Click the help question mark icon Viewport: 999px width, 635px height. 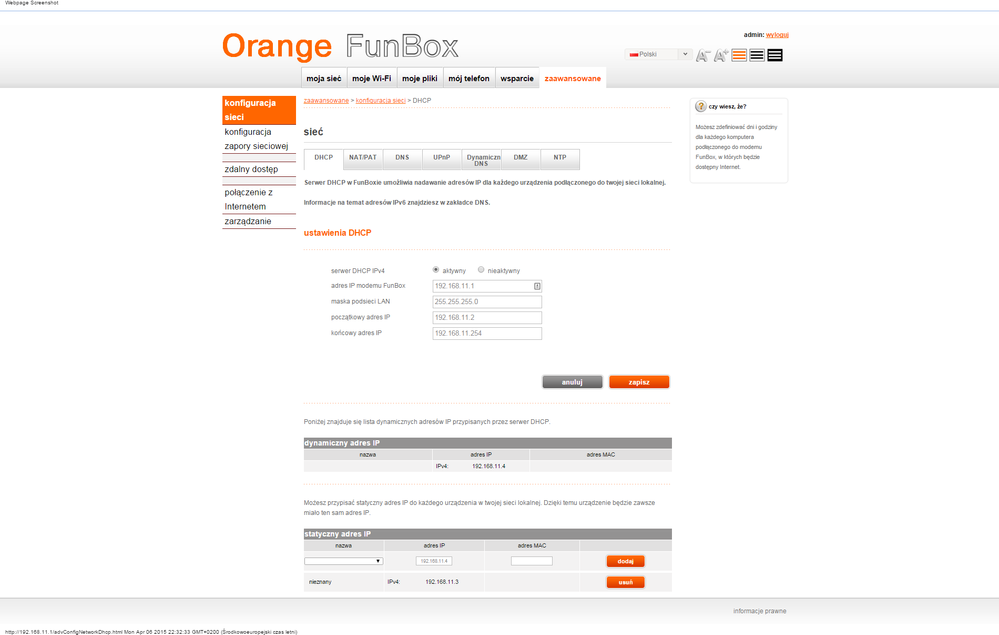click(701, 106)
